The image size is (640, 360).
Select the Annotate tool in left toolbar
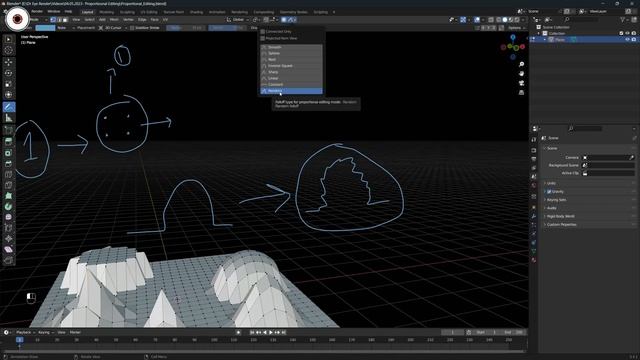9,107
